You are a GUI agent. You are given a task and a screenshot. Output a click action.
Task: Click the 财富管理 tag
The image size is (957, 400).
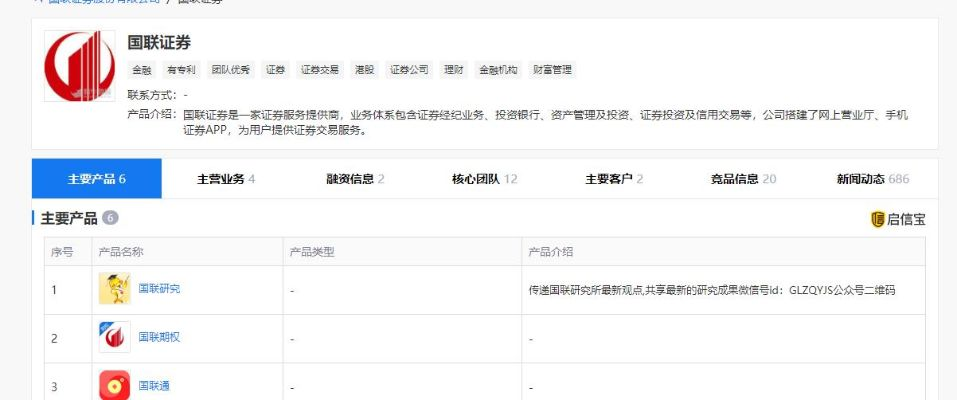click(x=552, y=70)
